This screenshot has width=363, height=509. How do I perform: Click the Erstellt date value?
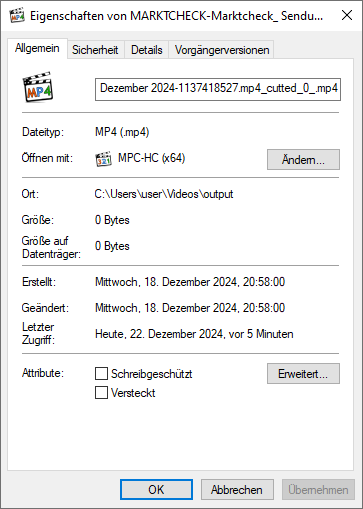pos(190,282)
